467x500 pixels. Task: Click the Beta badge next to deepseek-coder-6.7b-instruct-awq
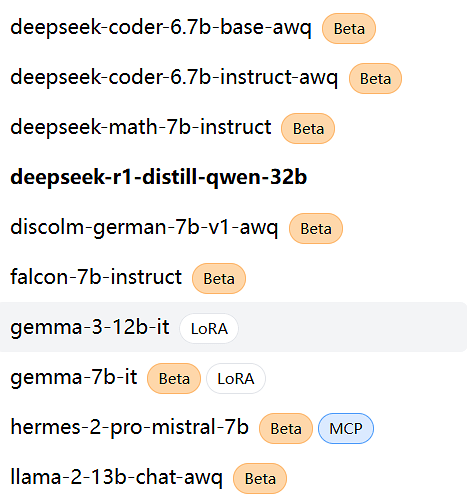[375, 79]
